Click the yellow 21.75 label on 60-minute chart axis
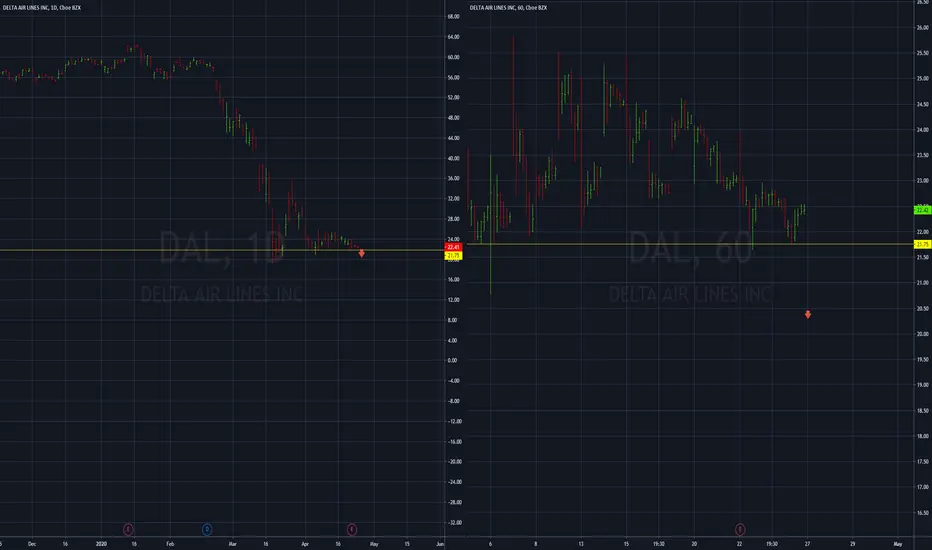The width and height of the screenshot is (932, 550). [922, 244]
